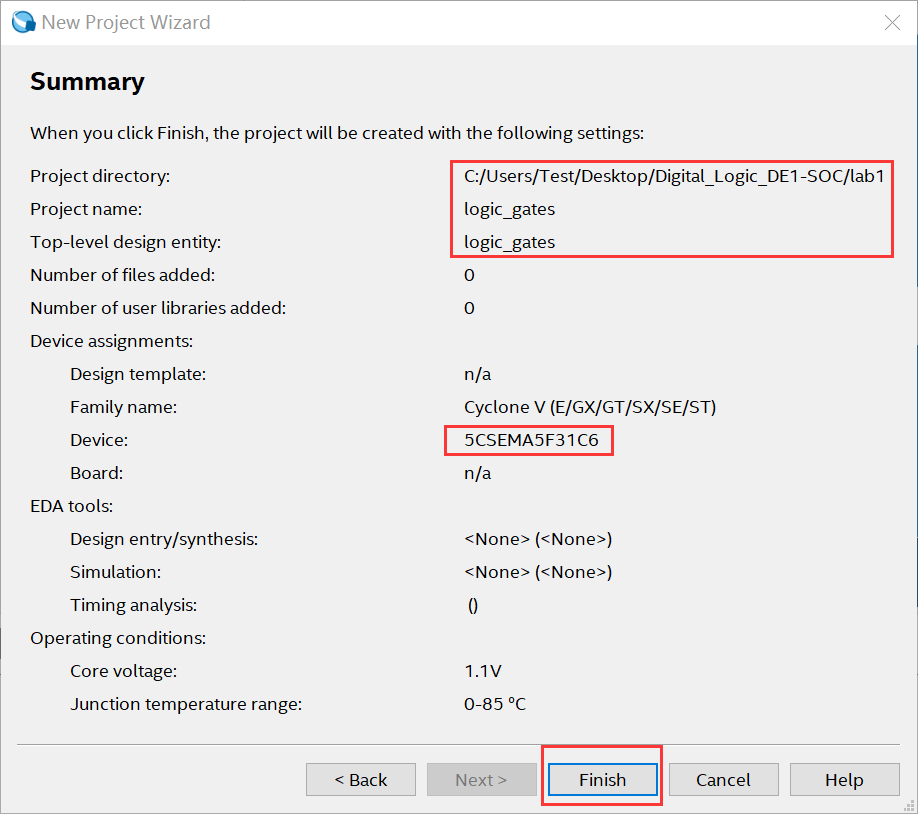
Task: Click the Top-level design entity label
Action: coord(126,242)
